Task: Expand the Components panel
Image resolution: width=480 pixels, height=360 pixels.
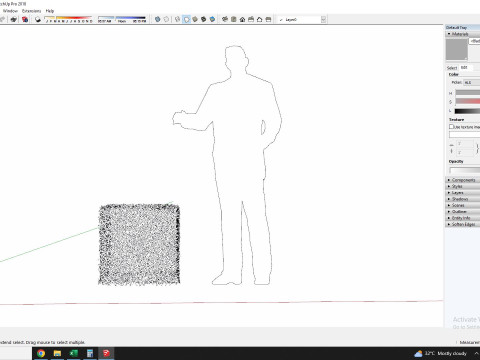Action: coord(463,180)
